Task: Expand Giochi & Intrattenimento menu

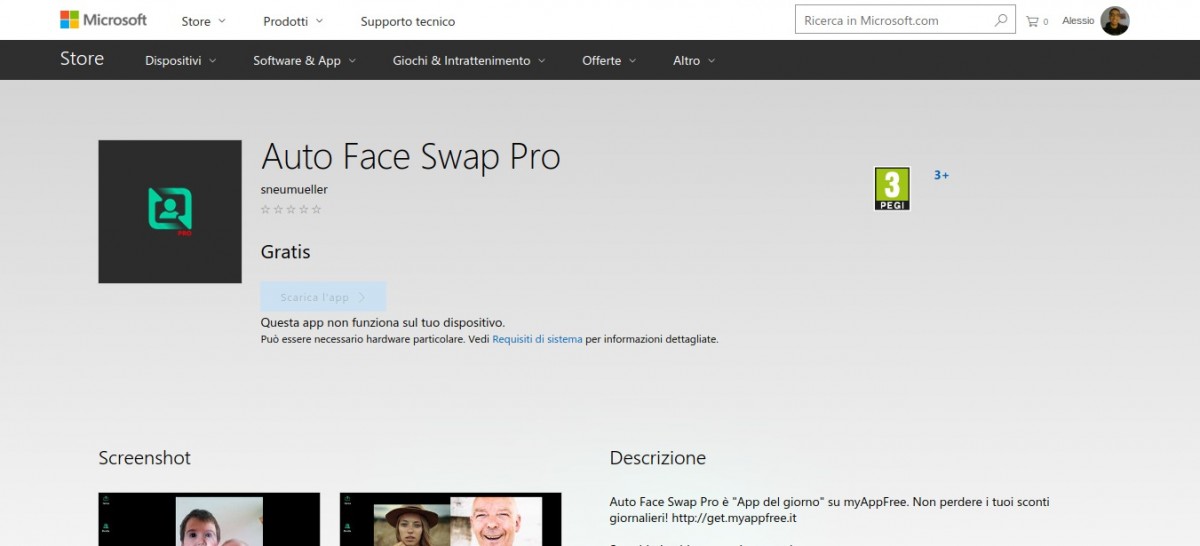Action: (x=469, y=61)
